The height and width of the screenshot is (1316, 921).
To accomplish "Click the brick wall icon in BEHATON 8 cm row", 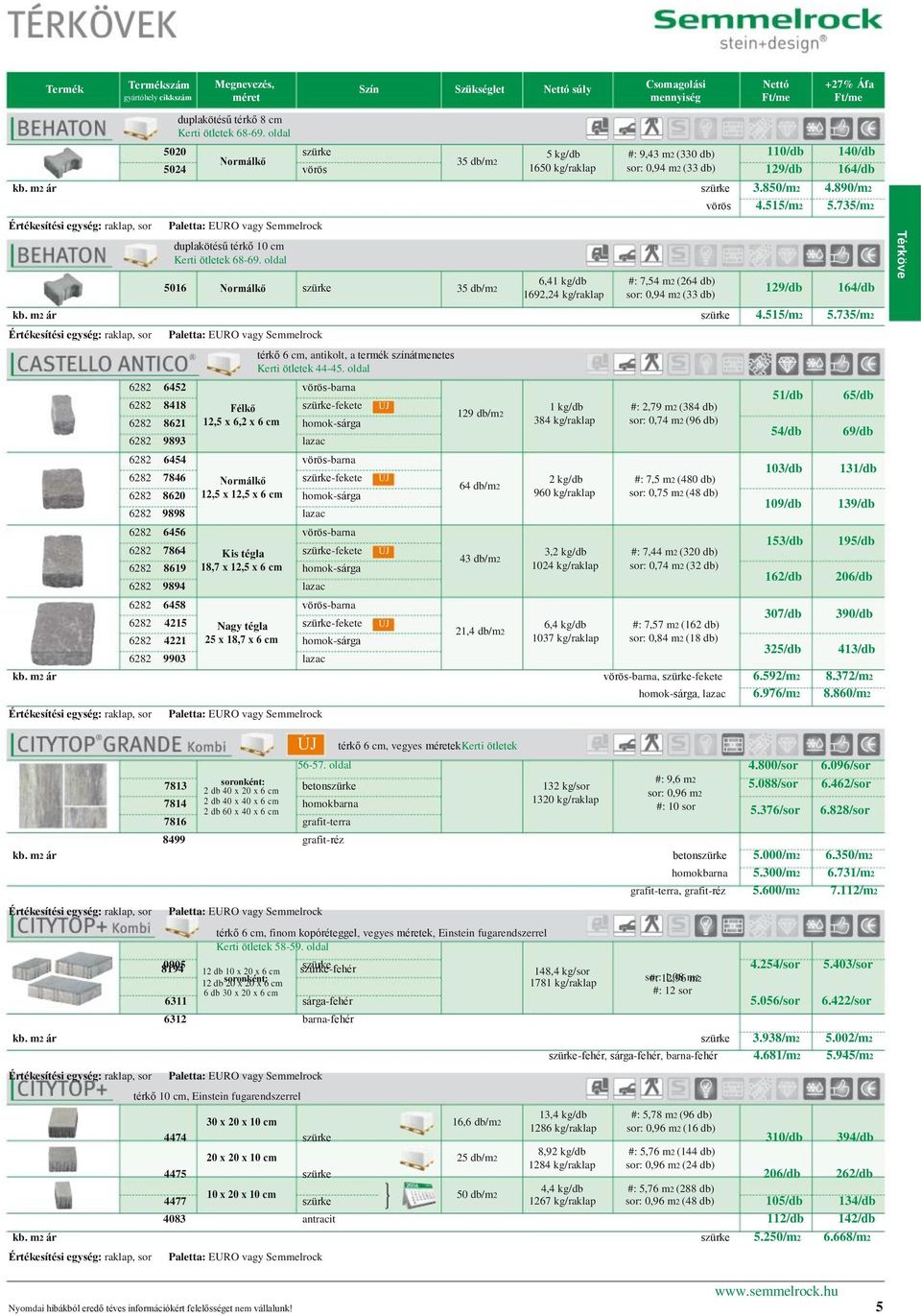I will 733,128.
